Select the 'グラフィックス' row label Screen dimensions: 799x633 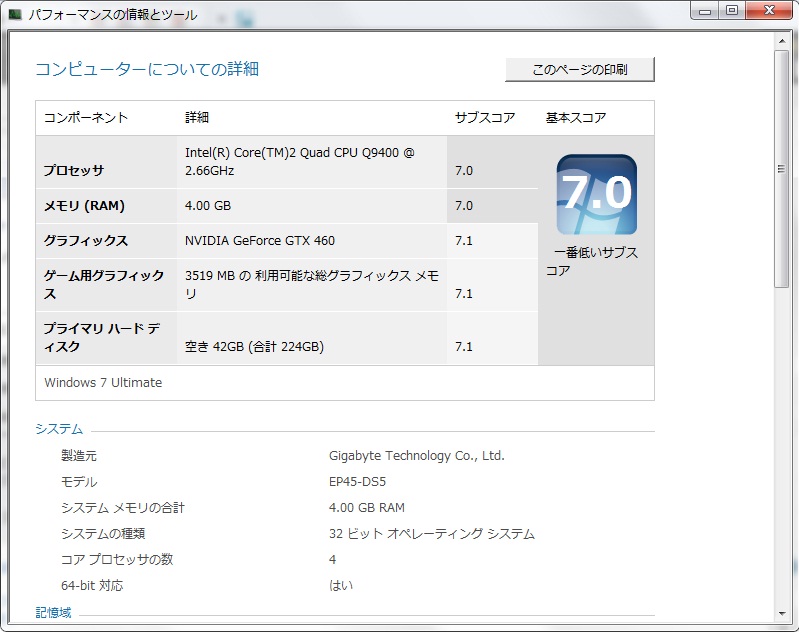coord(86,241)
